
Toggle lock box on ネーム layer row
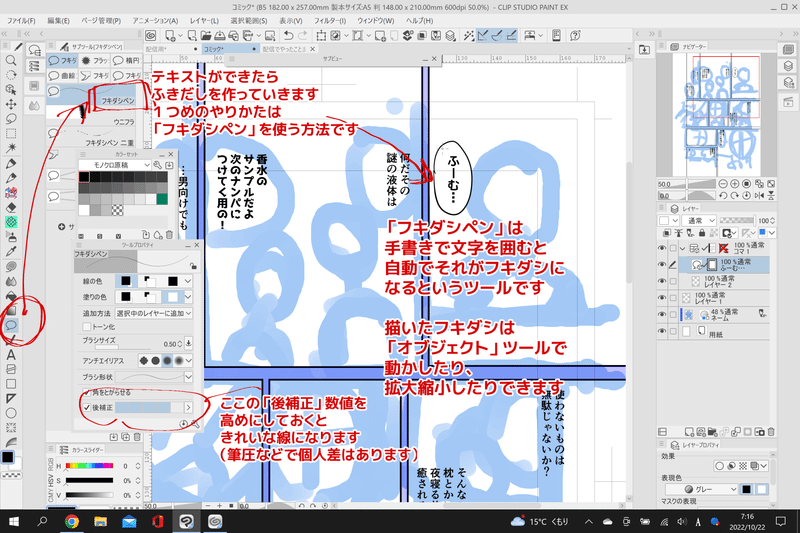click(x=673, y=314)
